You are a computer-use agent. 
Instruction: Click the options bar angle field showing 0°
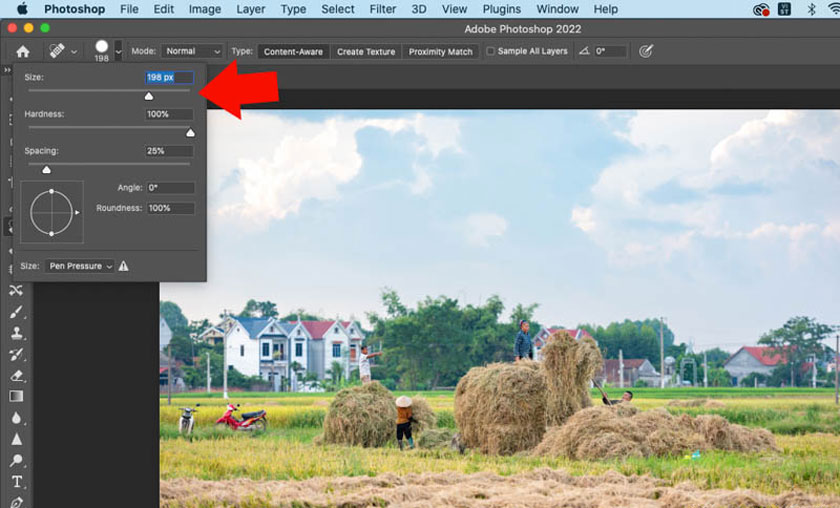tap(610, 51)
